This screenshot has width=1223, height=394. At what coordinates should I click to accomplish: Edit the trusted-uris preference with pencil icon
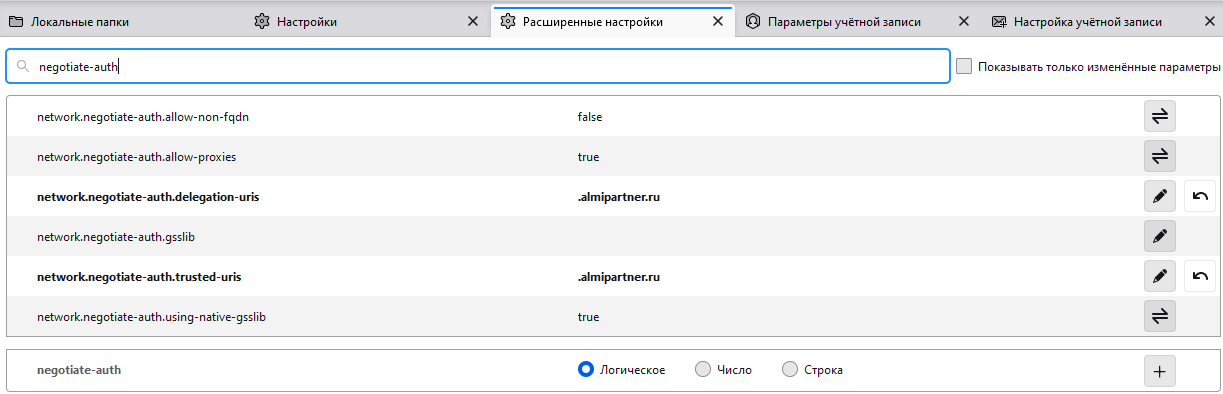1160,277
